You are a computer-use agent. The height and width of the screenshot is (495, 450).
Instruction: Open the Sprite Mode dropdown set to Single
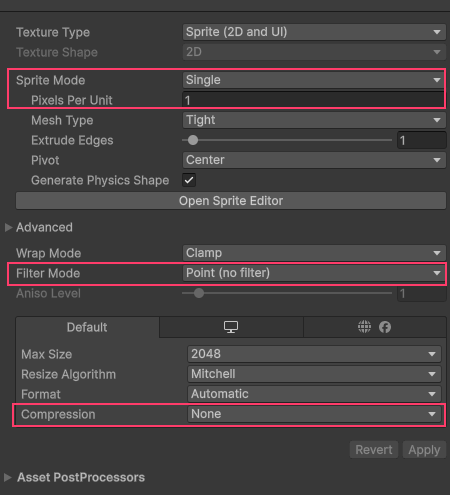tap(313, 80)
